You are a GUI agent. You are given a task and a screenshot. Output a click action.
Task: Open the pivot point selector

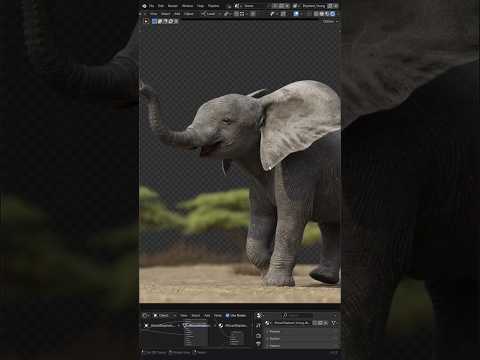227,14
